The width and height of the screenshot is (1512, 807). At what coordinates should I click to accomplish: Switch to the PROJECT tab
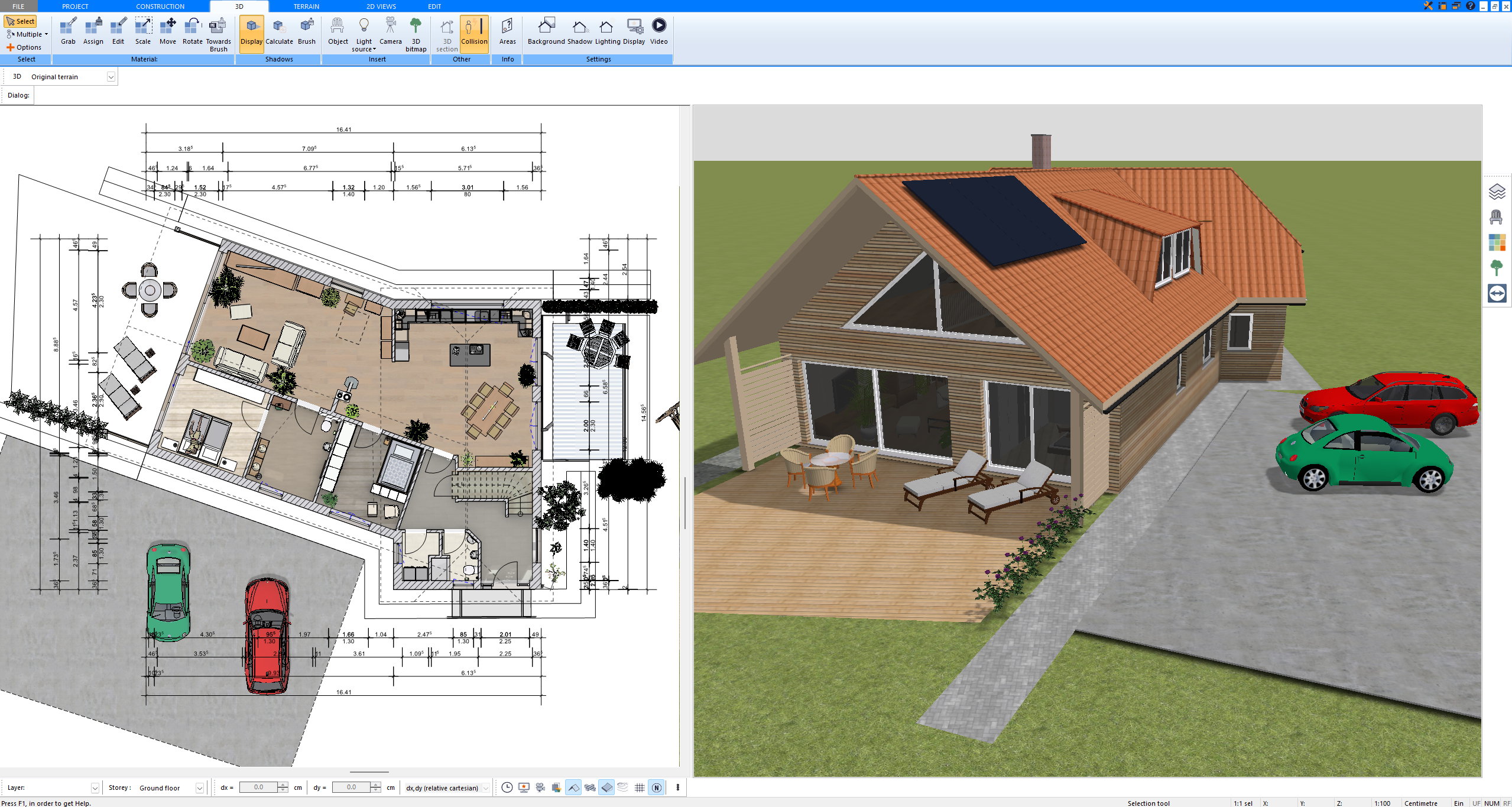point(75,6)
